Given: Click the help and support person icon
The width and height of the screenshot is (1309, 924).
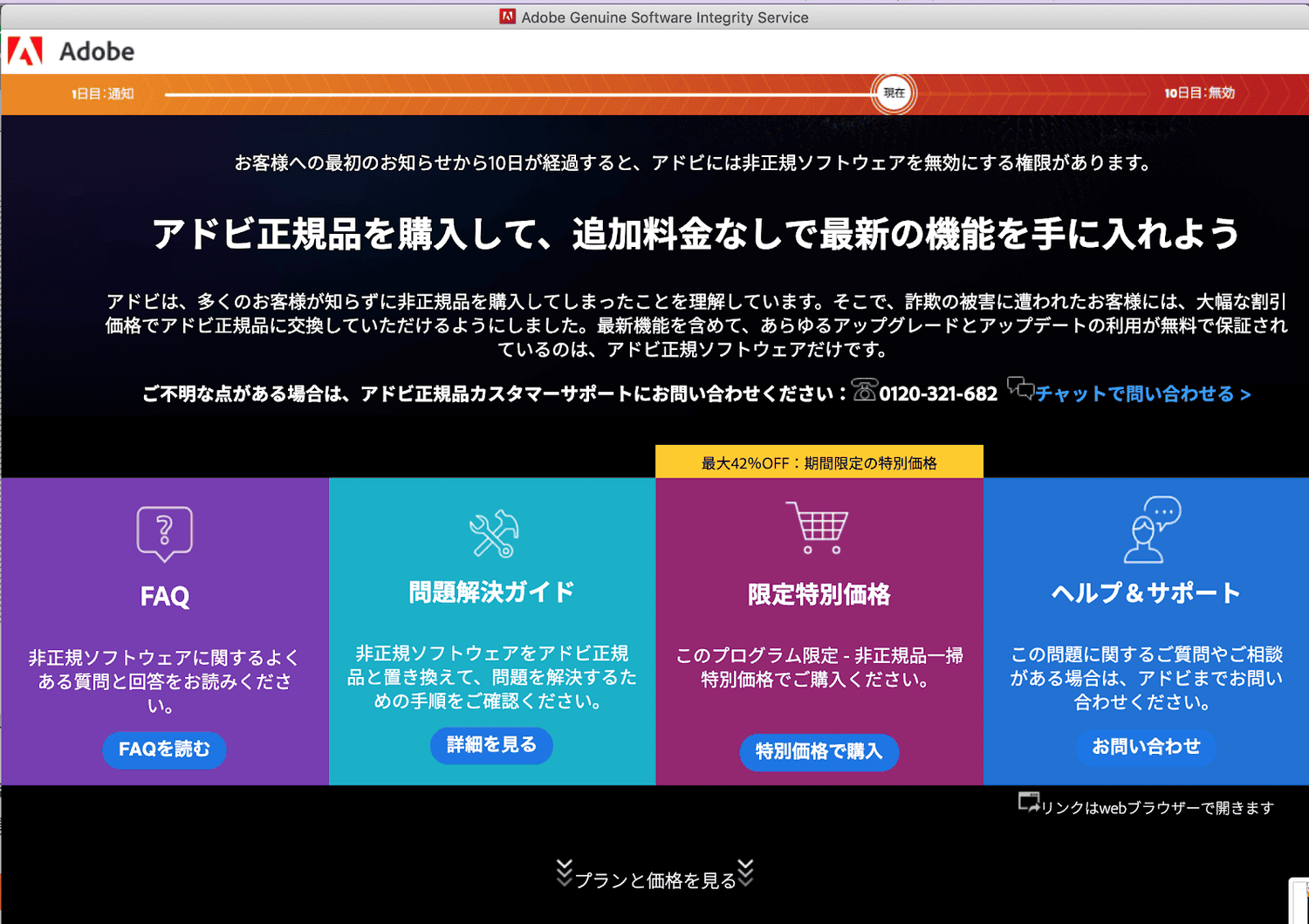Looking at the screenshot, I should 1152,530.
